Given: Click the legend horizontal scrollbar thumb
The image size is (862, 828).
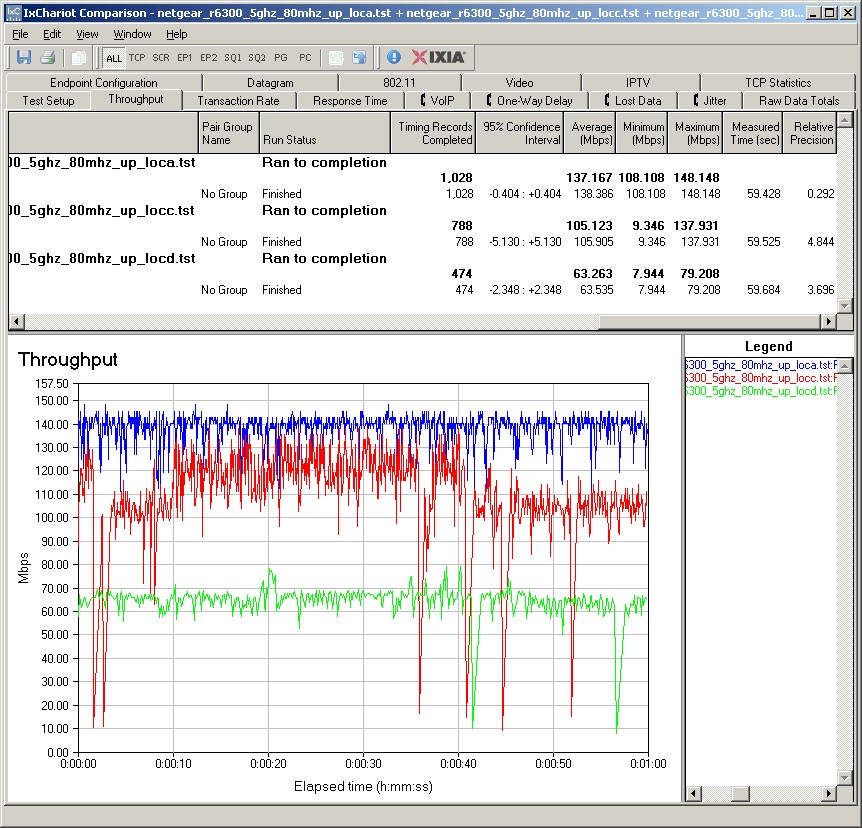Looking at the screenshot, I should [741, 793].
